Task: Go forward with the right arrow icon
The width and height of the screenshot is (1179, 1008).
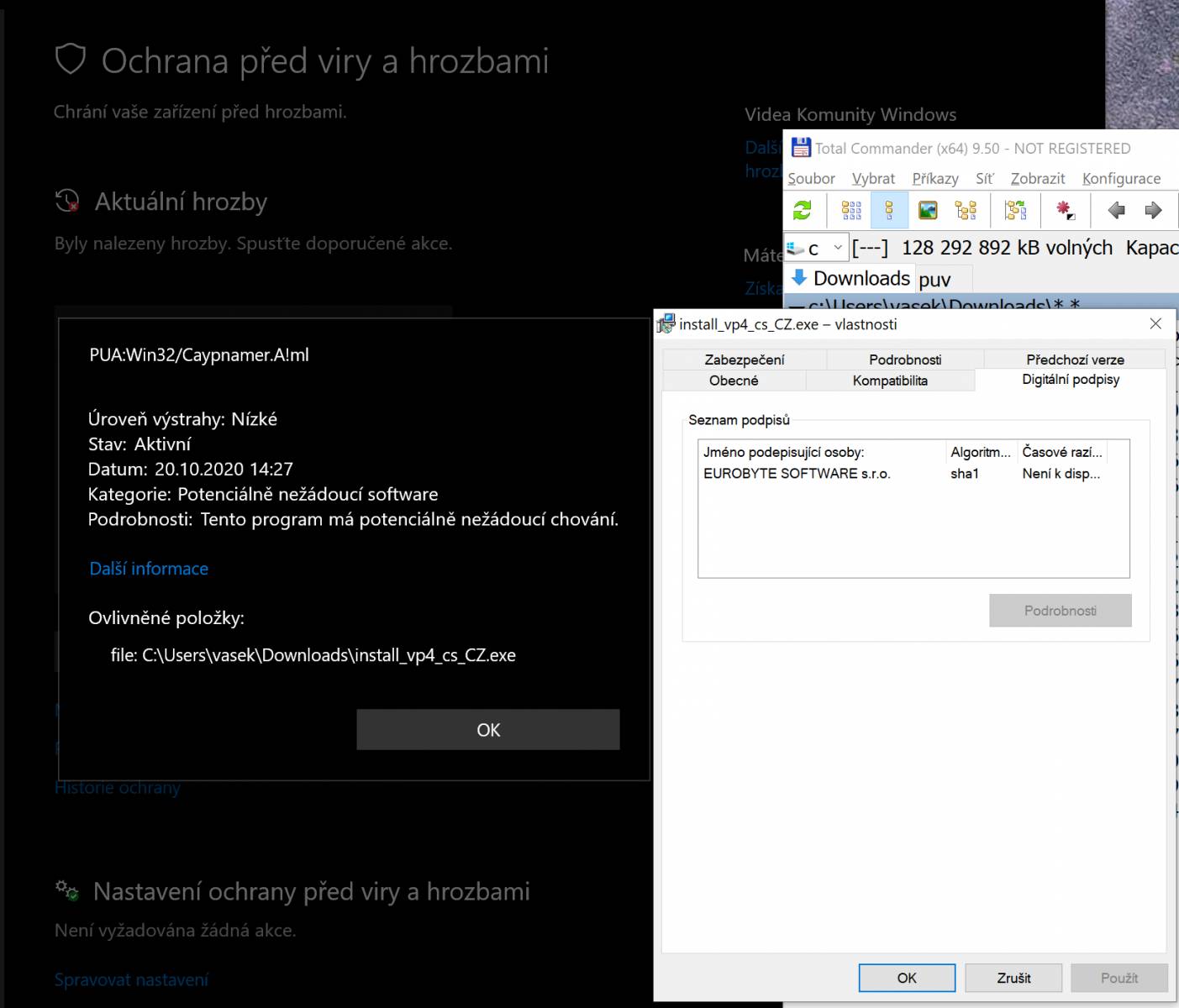Action: pos(1153,210)
